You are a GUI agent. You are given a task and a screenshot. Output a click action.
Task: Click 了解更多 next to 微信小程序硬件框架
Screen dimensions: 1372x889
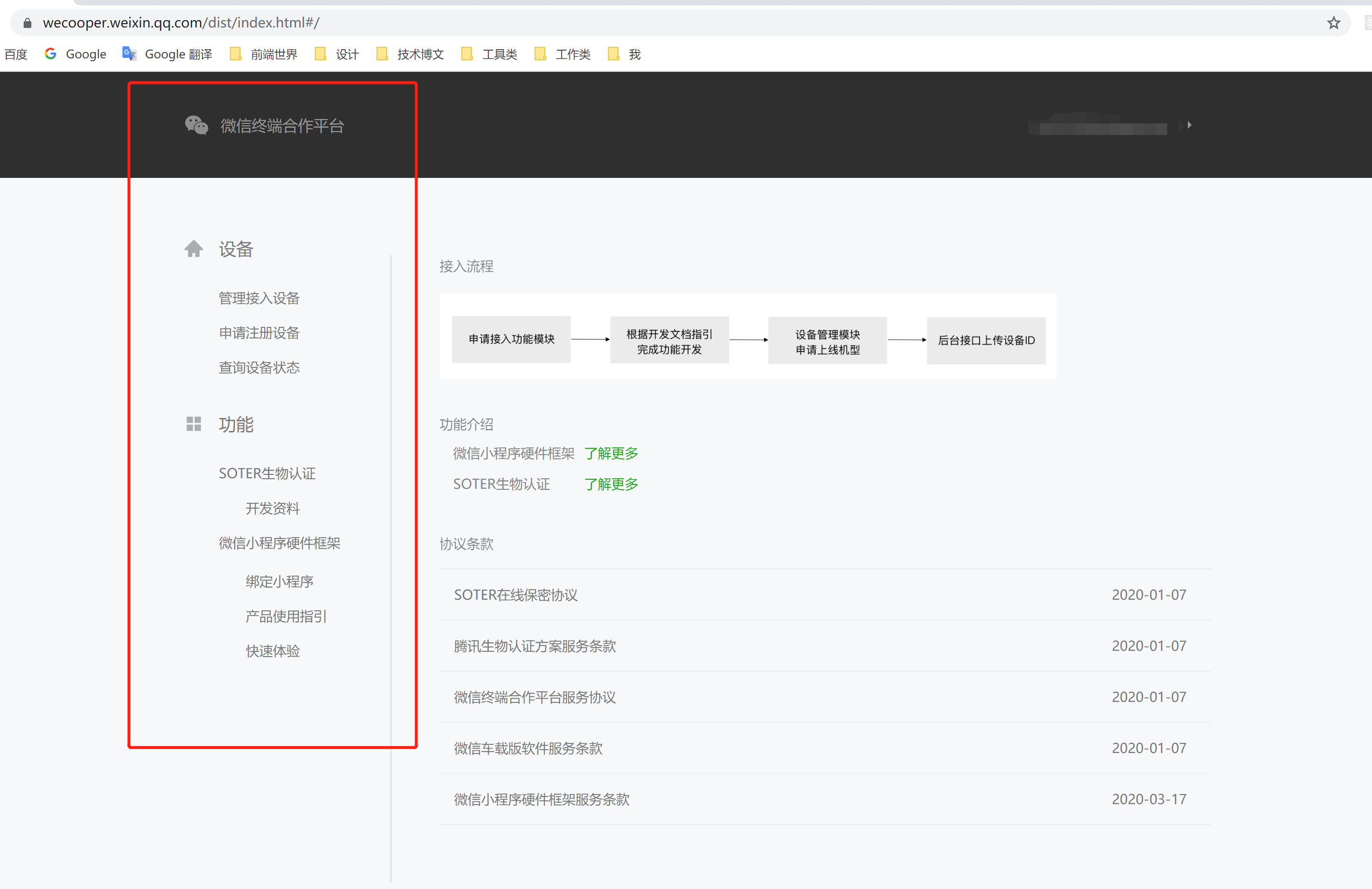tap(611, 453)
